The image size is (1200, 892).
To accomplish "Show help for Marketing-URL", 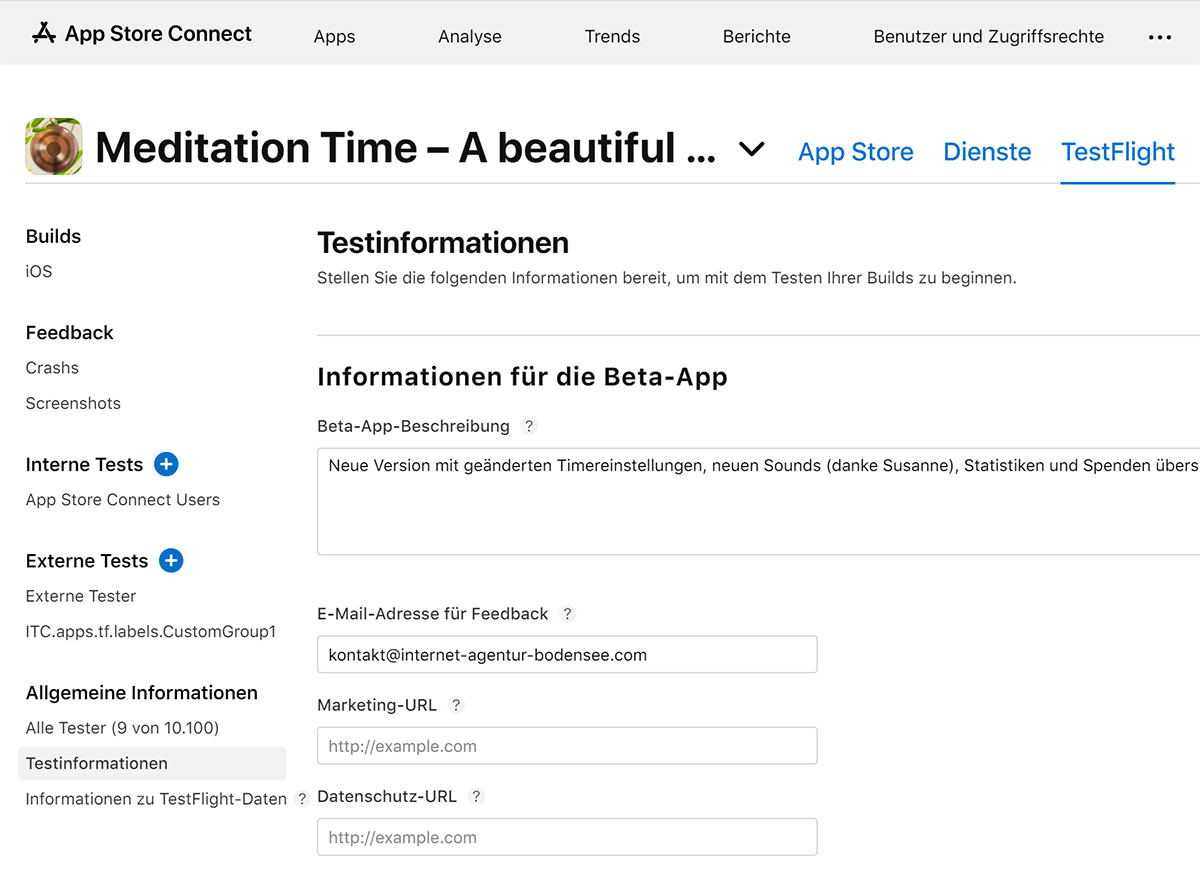I will pyautogui.click(x=456, y=705).
